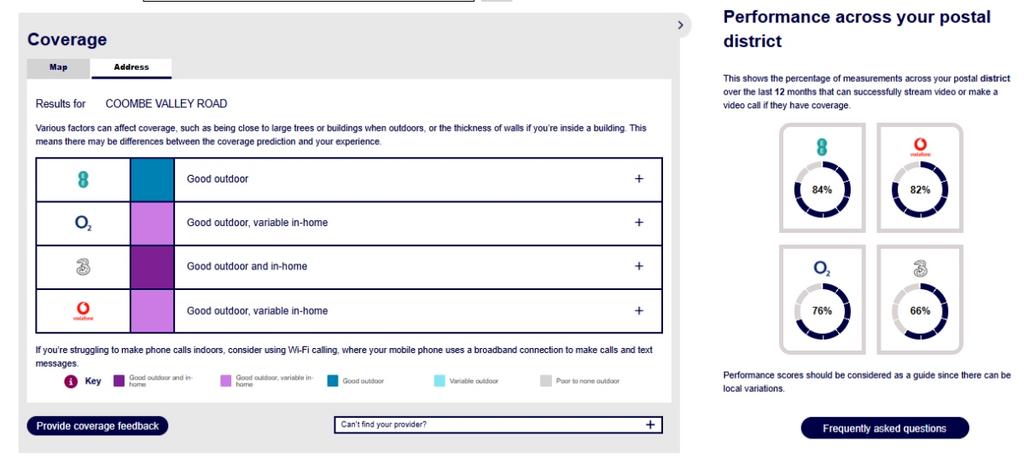Select the Address tab
1024x464 pixels.
131,68
